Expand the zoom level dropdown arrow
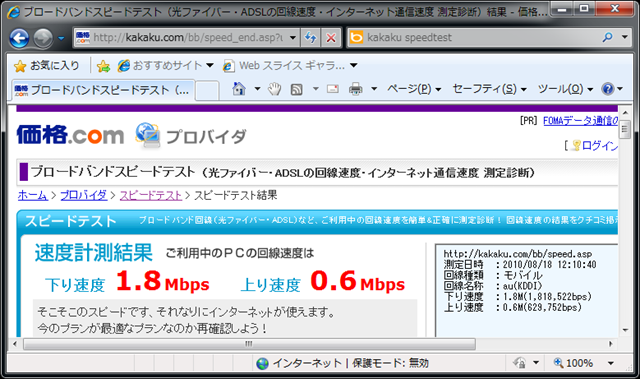640x379 pixels. 611,363
